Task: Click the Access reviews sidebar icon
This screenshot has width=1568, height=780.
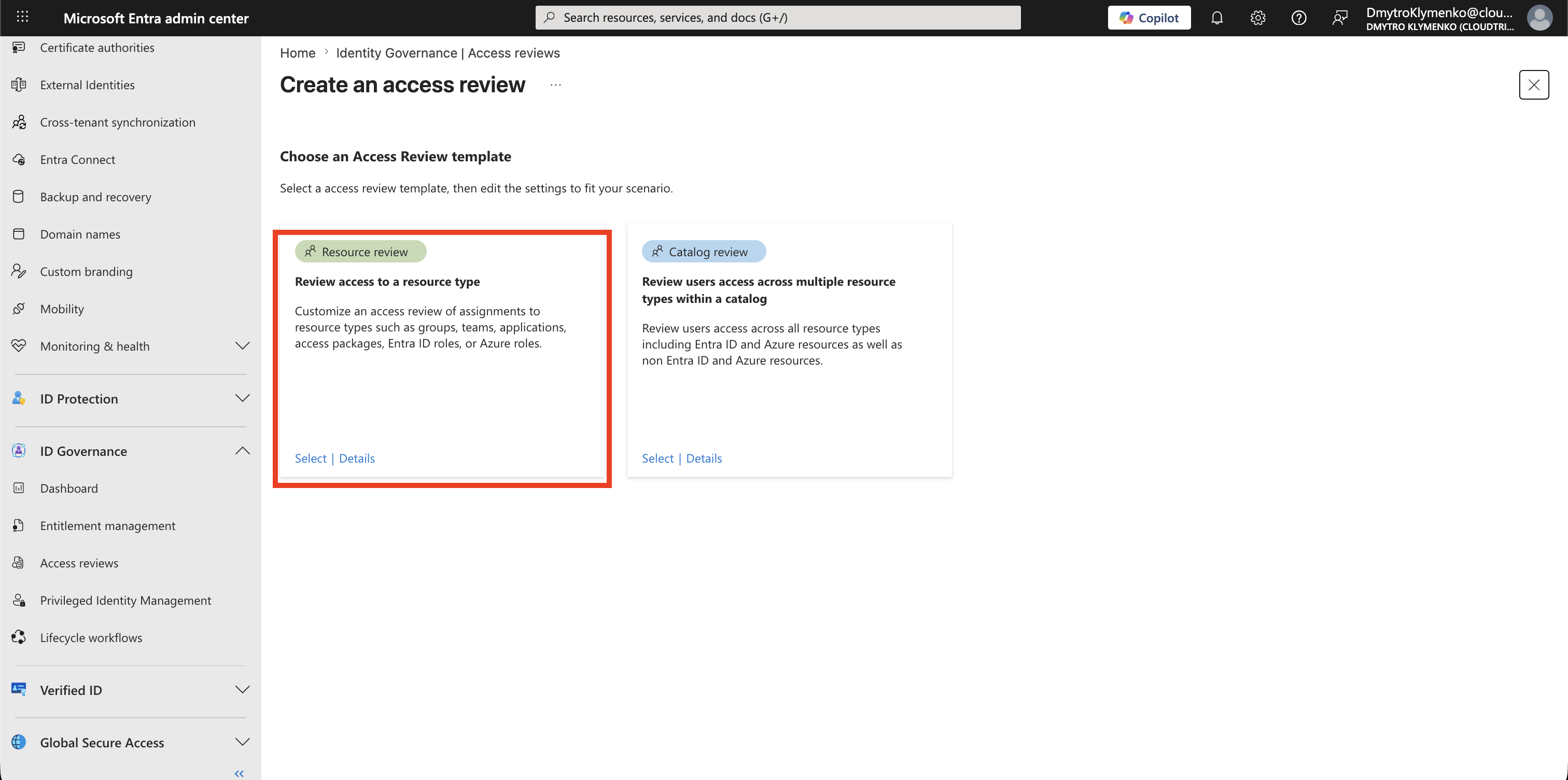Action: click(19, 563)
